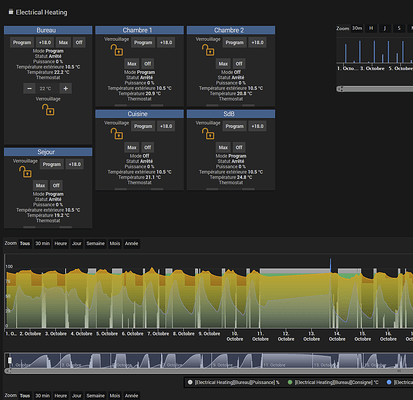
Task: Turn SdB heating Off
Action: pyautogui.click(x=239, y=147)
